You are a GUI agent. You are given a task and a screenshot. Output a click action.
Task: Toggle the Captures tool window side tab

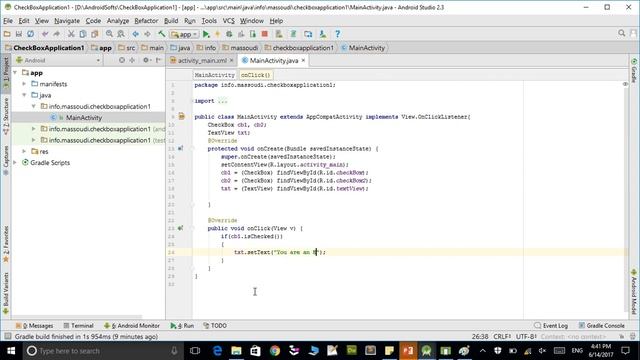tap(6, 161)
